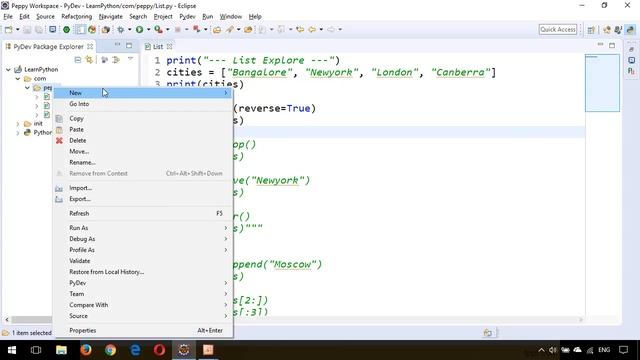Viewport: 640px width, 360px height.
Task: Click the green Run button in toolbar
Action: click(140, 29)
